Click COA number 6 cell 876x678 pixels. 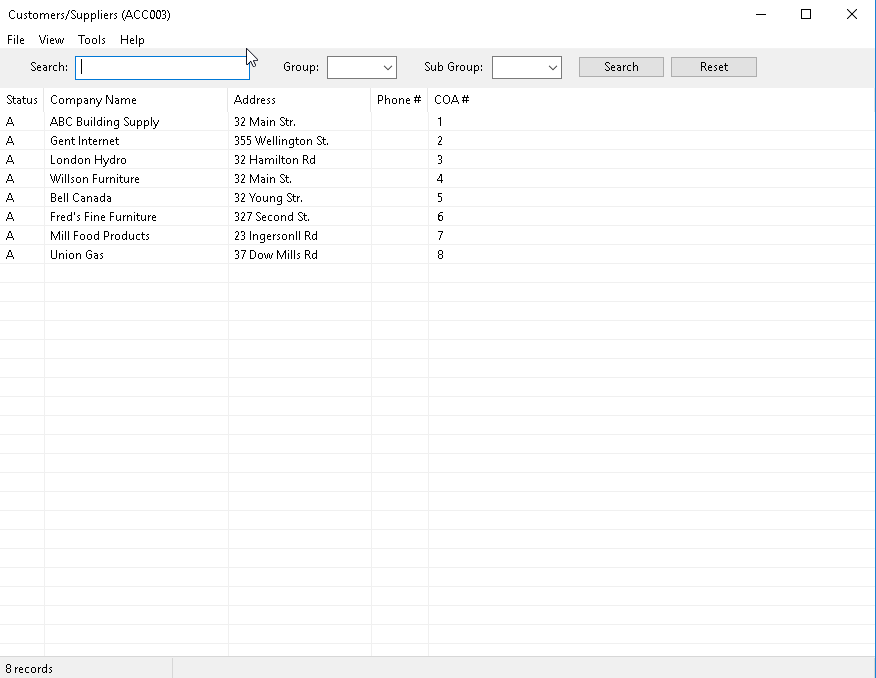440,217
